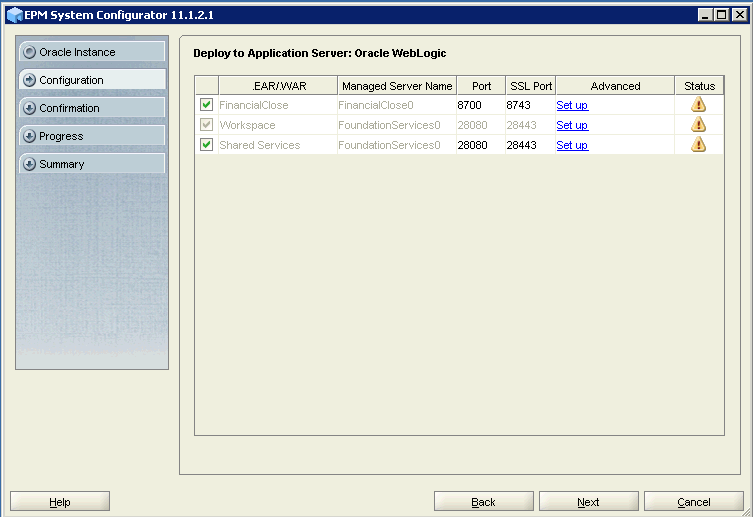Viewport: 753px width, 517px height.
Task: Click the Managed Server Name column header
Action: click(x=397, y=86)
